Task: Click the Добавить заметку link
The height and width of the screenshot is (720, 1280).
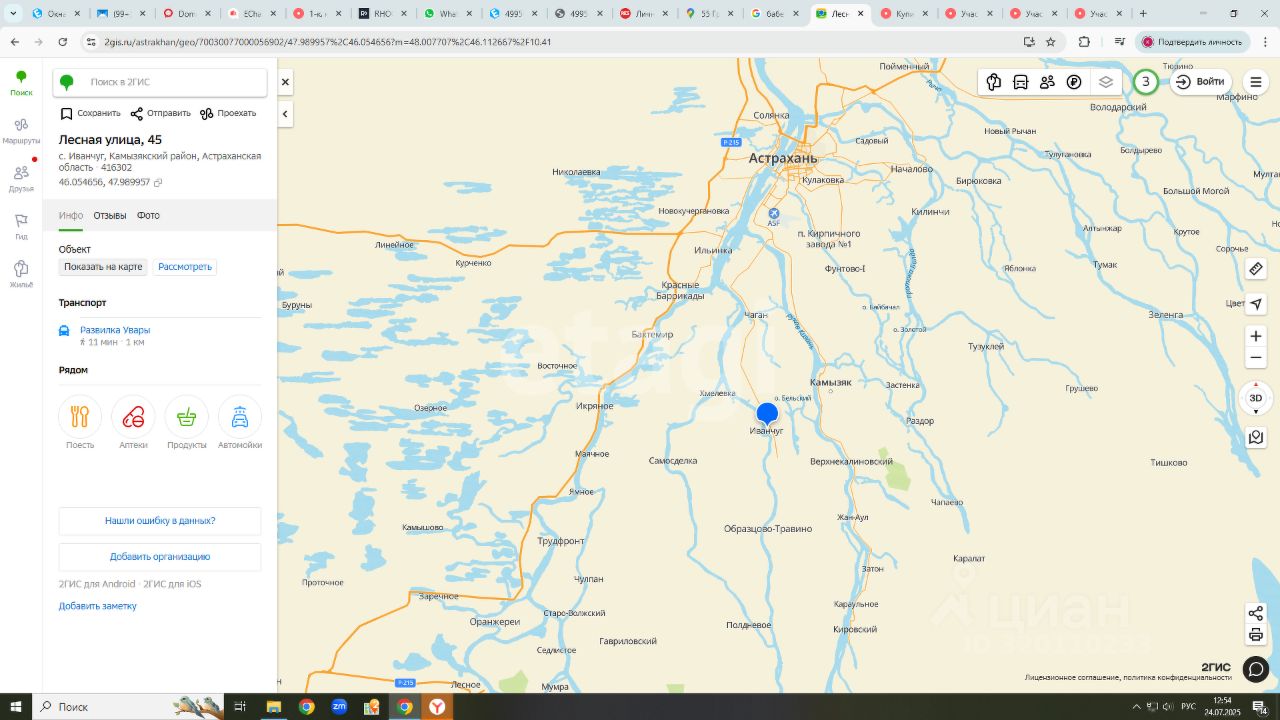Action: (98, 606)
